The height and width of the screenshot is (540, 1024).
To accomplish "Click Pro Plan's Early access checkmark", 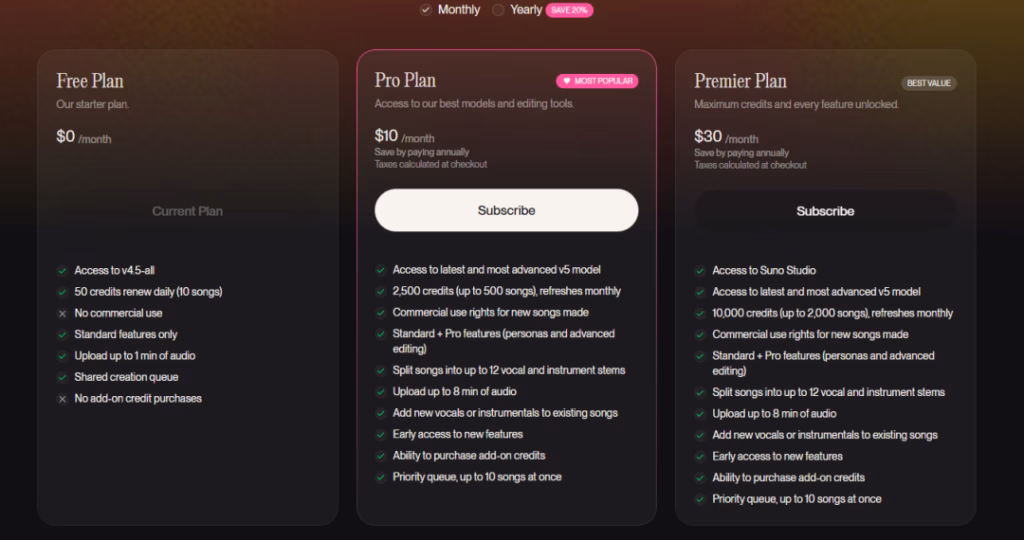I will point(381,434).
